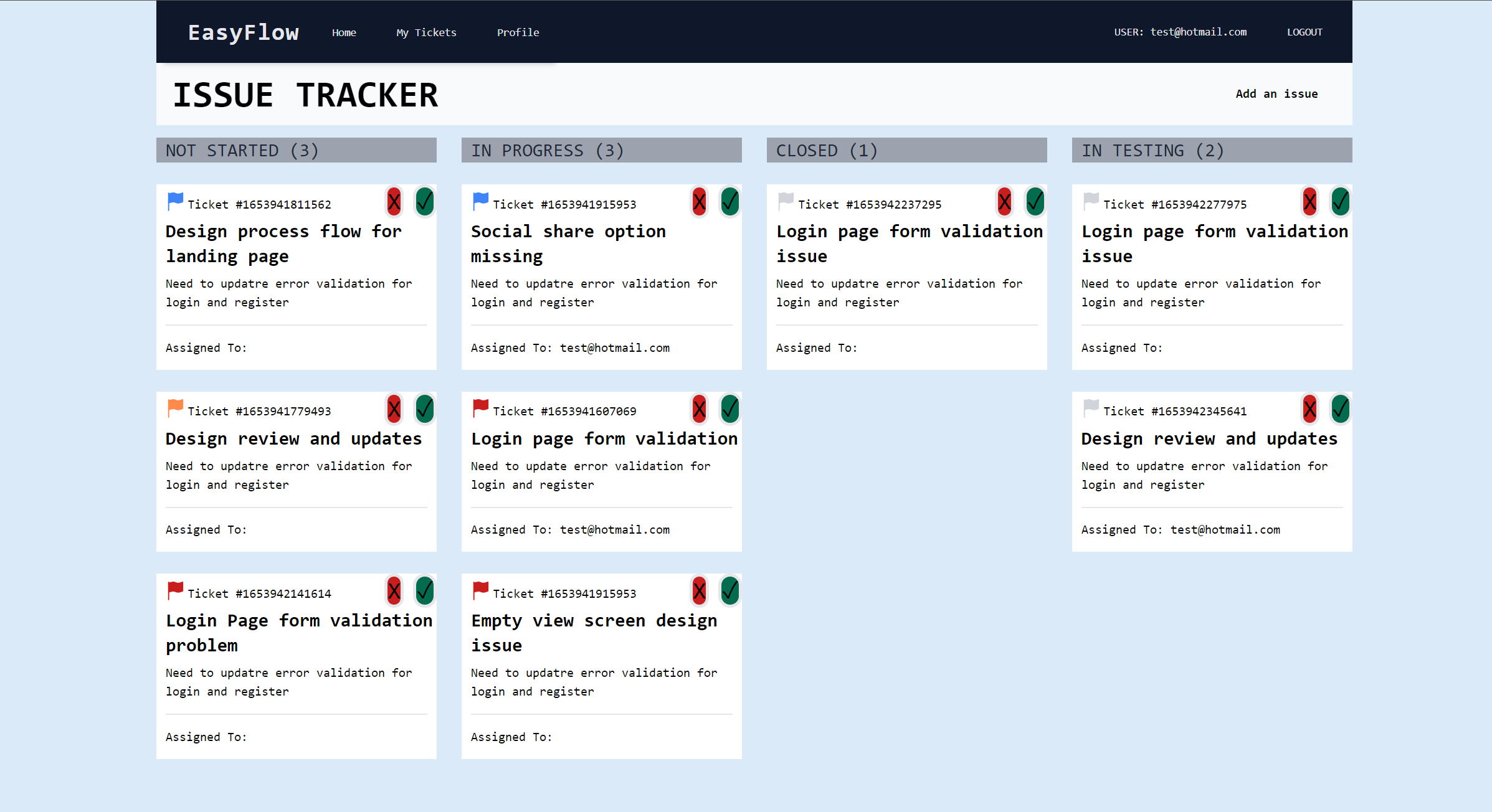
Task: Click the Add an issue button
Action: (1276, 93)
